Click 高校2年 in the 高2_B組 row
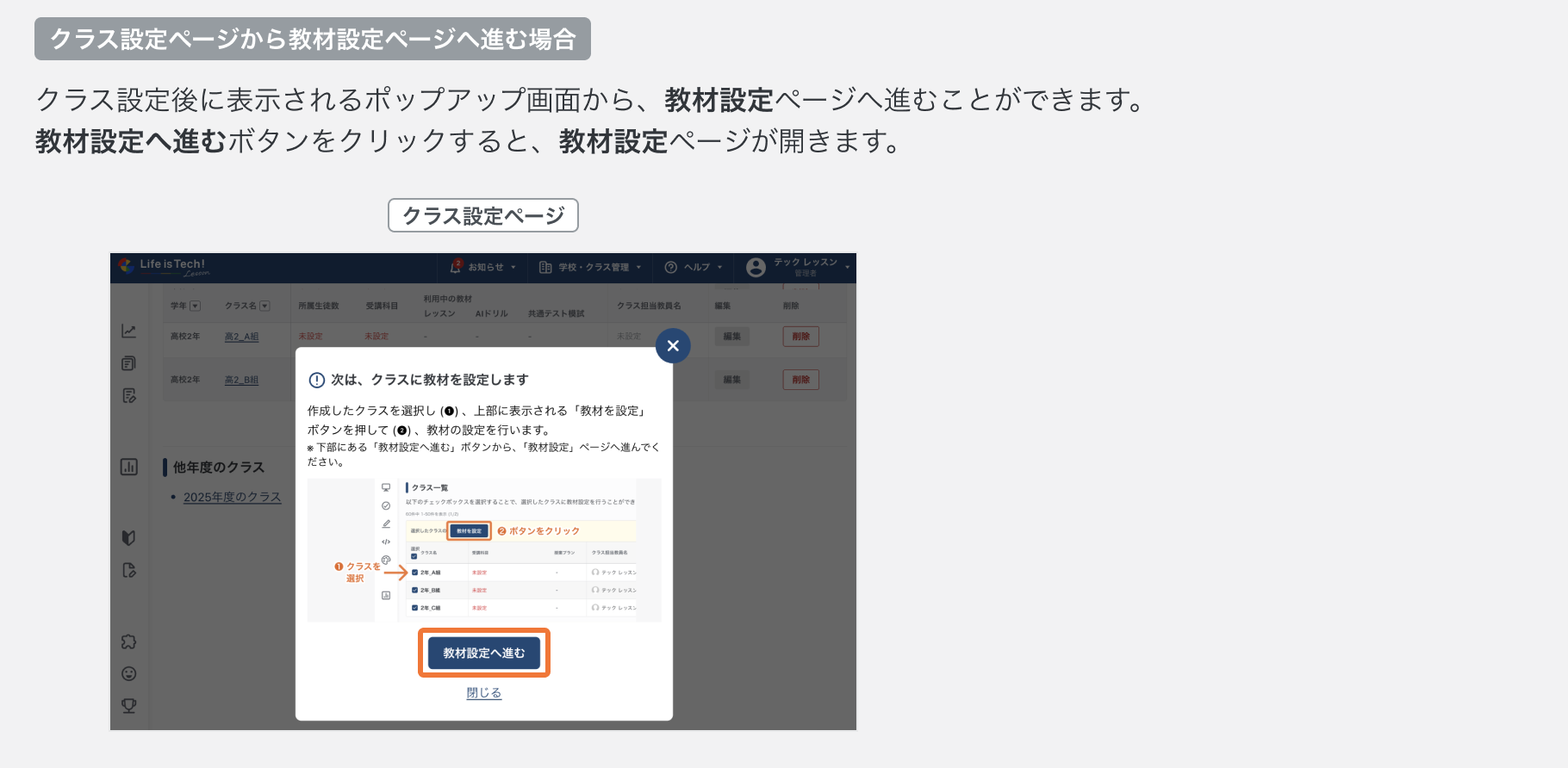 185,380
